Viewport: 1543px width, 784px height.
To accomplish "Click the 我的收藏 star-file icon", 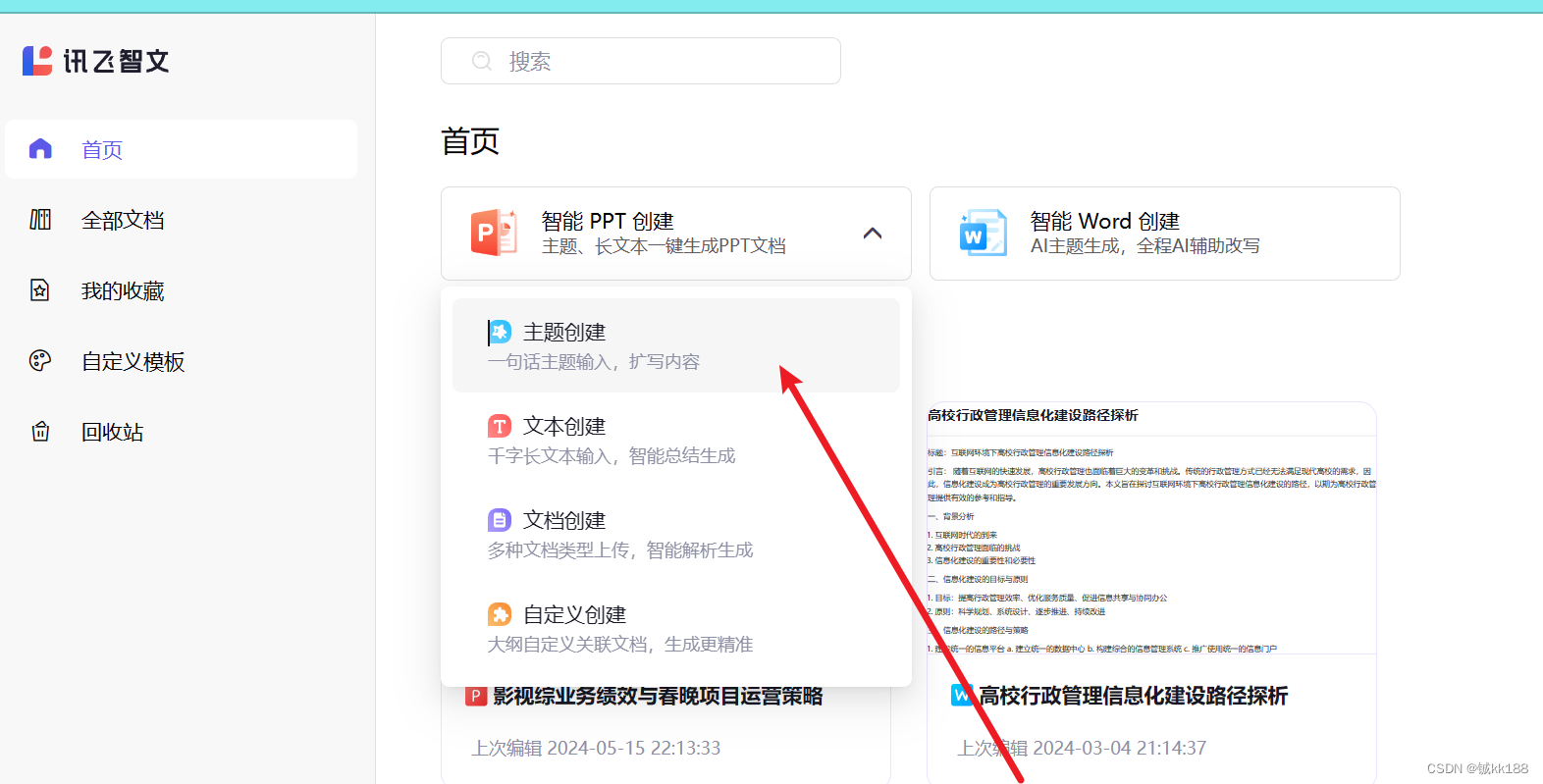I will 40,290.
